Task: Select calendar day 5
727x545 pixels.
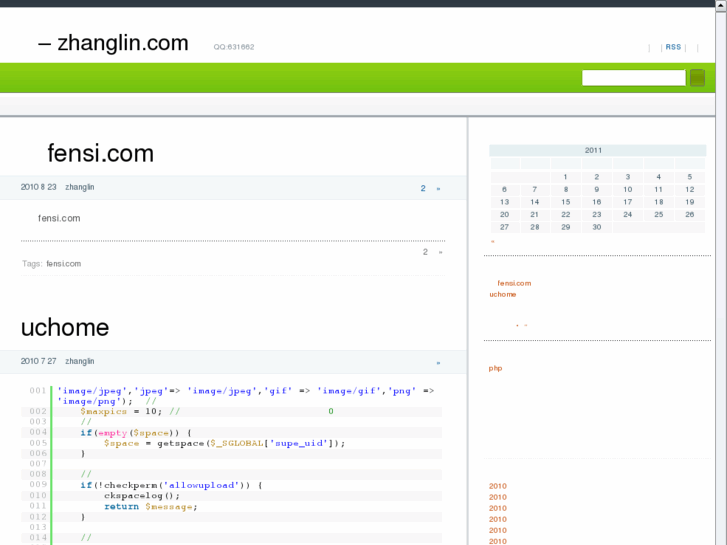Action: 690,177
